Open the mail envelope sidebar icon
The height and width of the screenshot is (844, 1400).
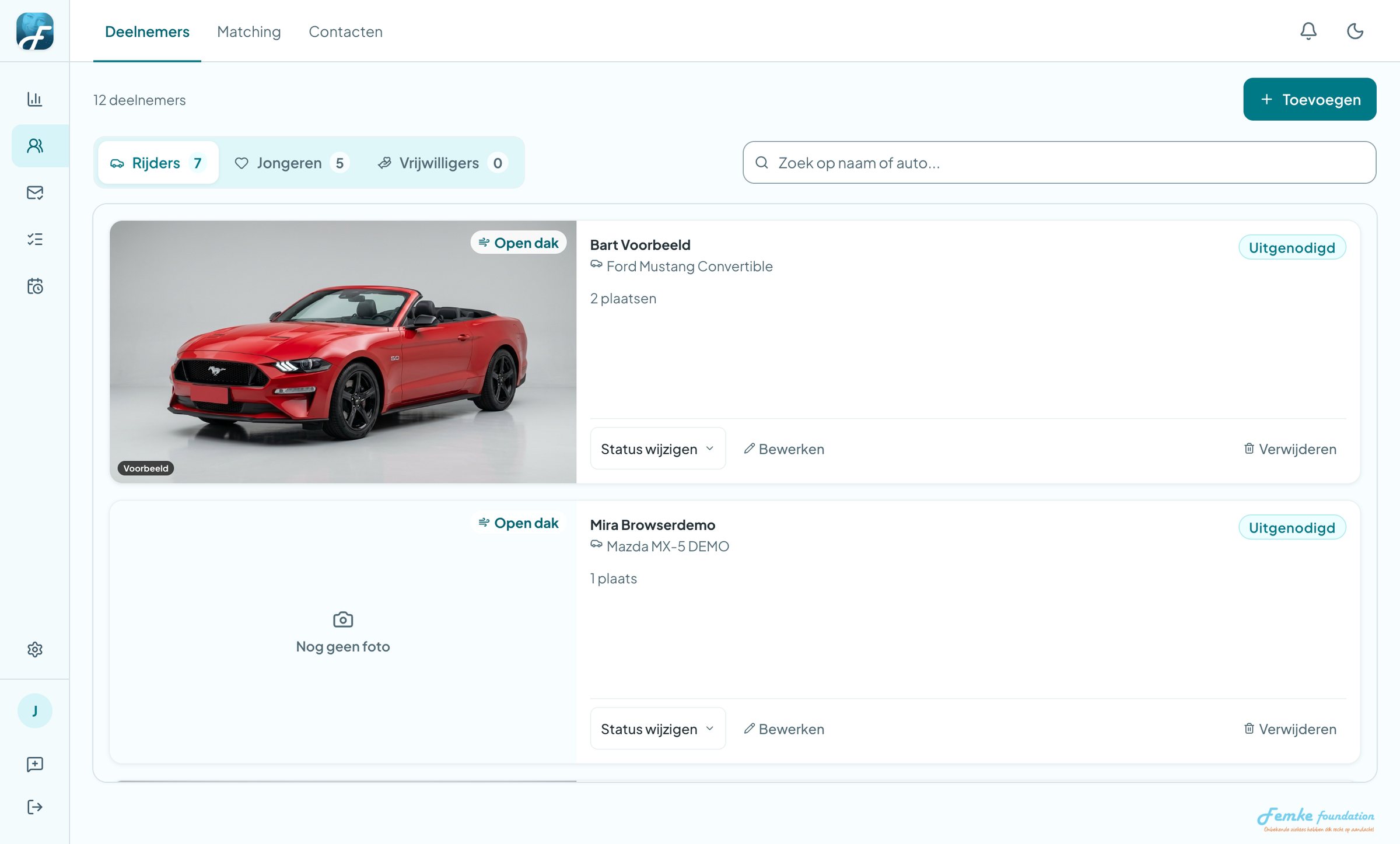(35, 192)
